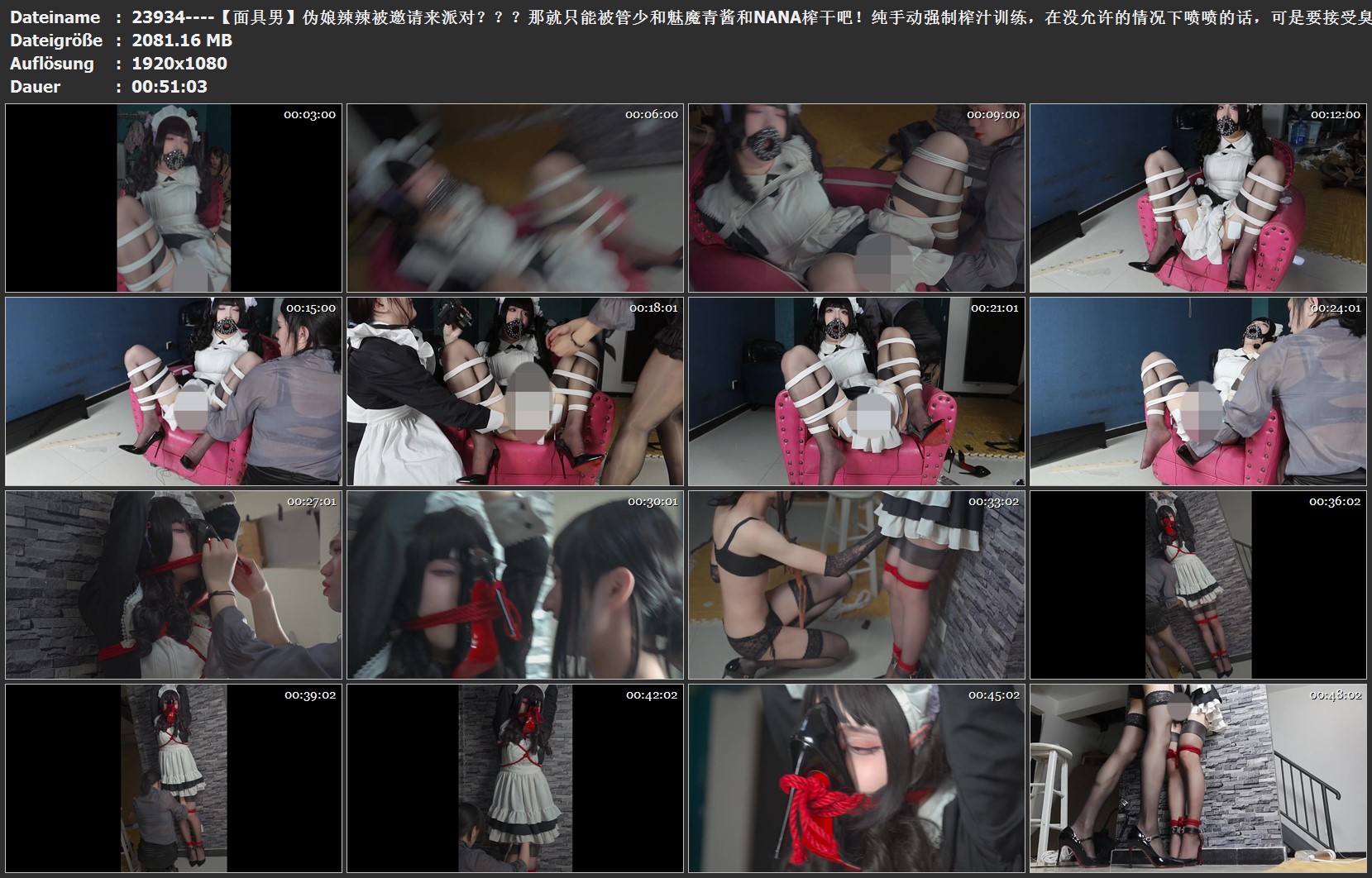Open the thumbnail marked 00:45:02

click(857, 778)
